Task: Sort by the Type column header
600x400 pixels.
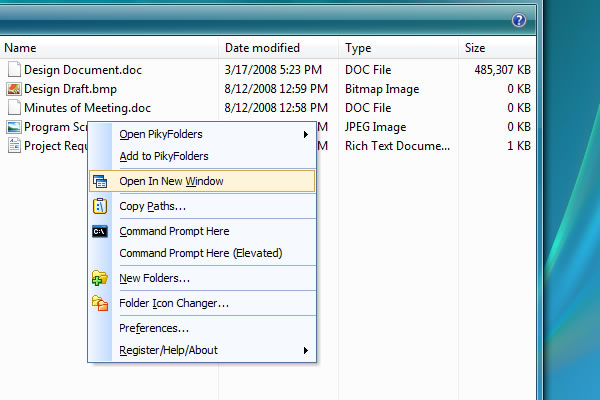Action: (x=398, y=48)
